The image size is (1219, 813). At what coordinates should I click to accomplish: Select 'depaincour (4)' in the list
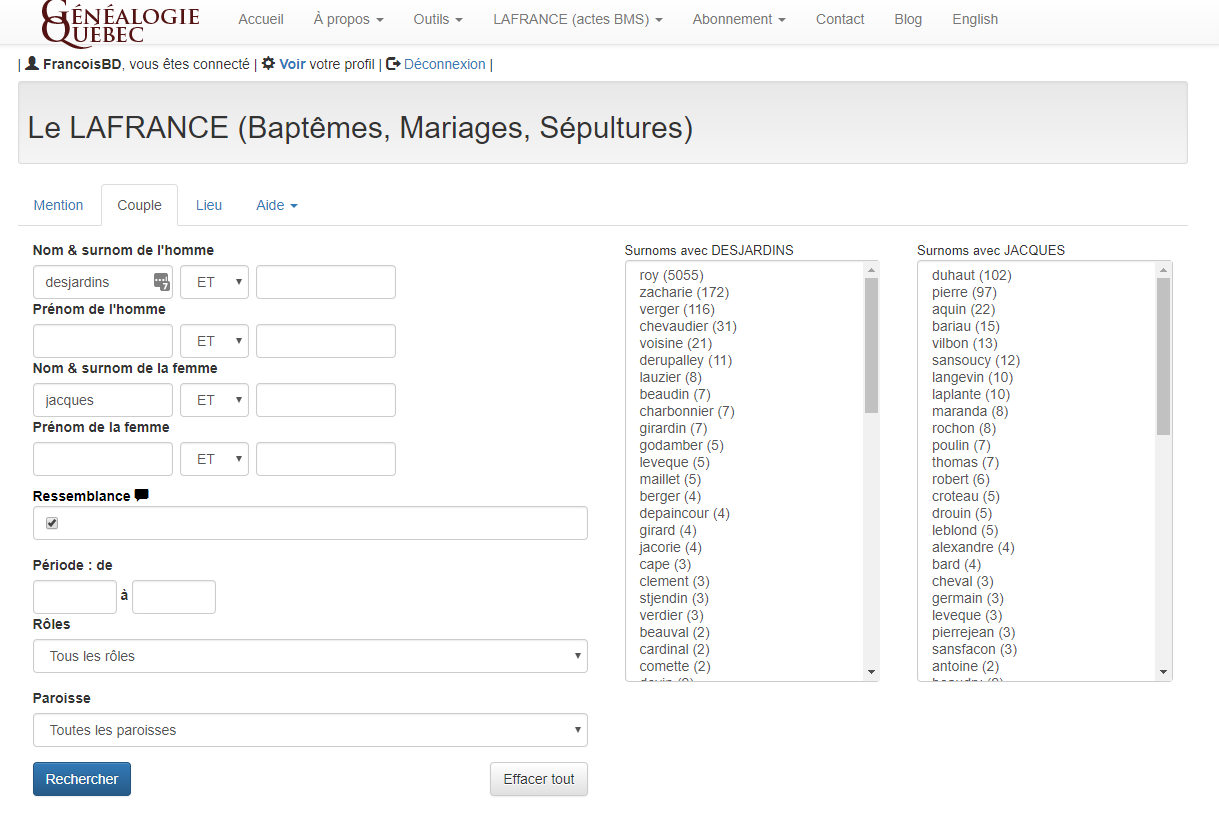[685, 513]
